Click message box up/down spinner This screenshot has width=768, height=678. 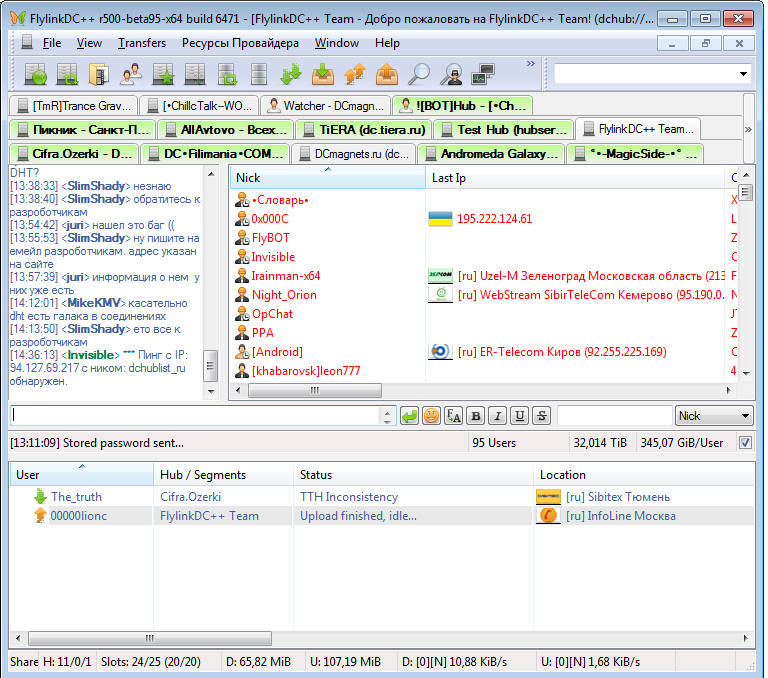[387, 416]
